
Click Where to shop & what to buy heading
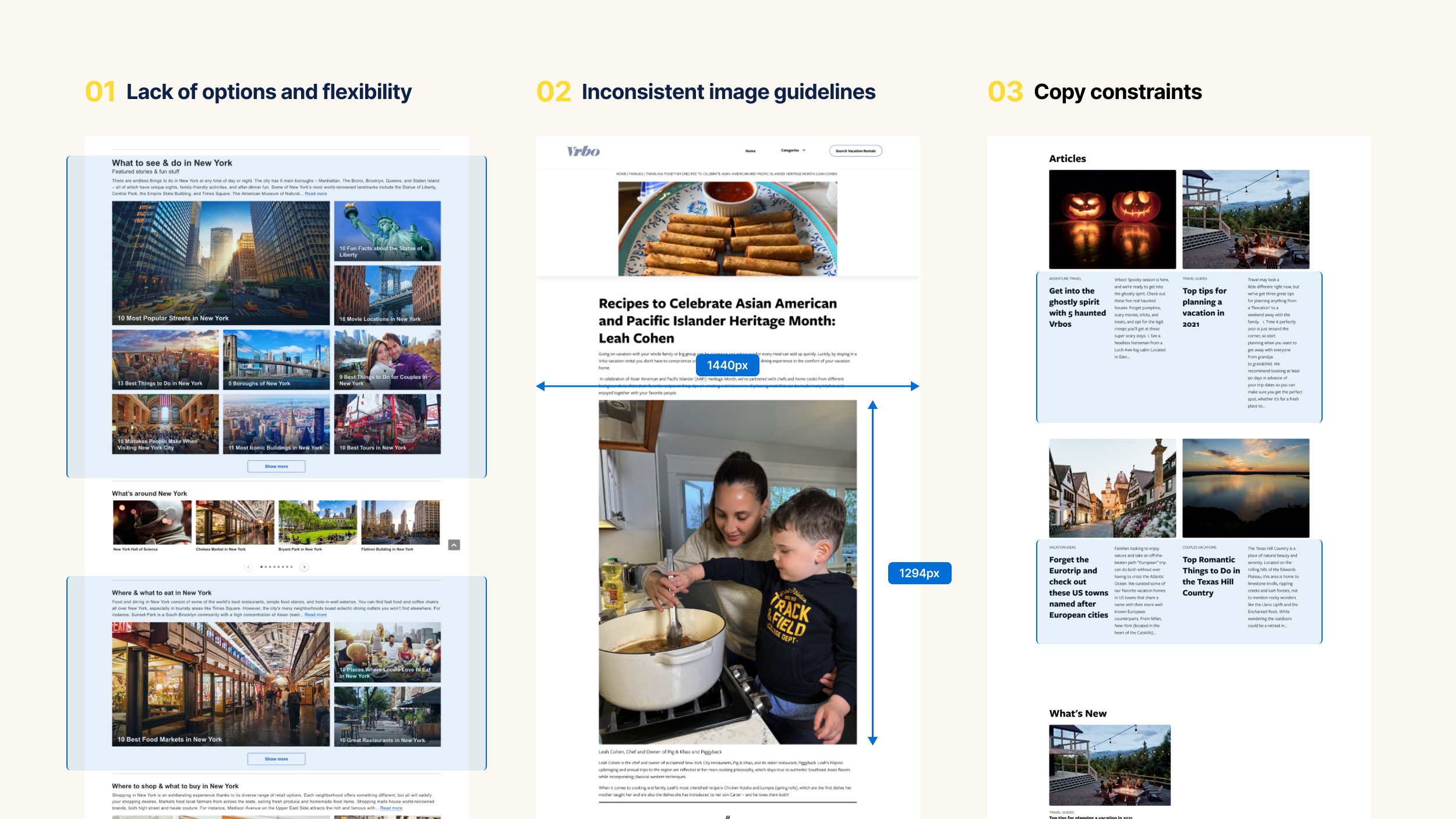(x=175, y=786)
